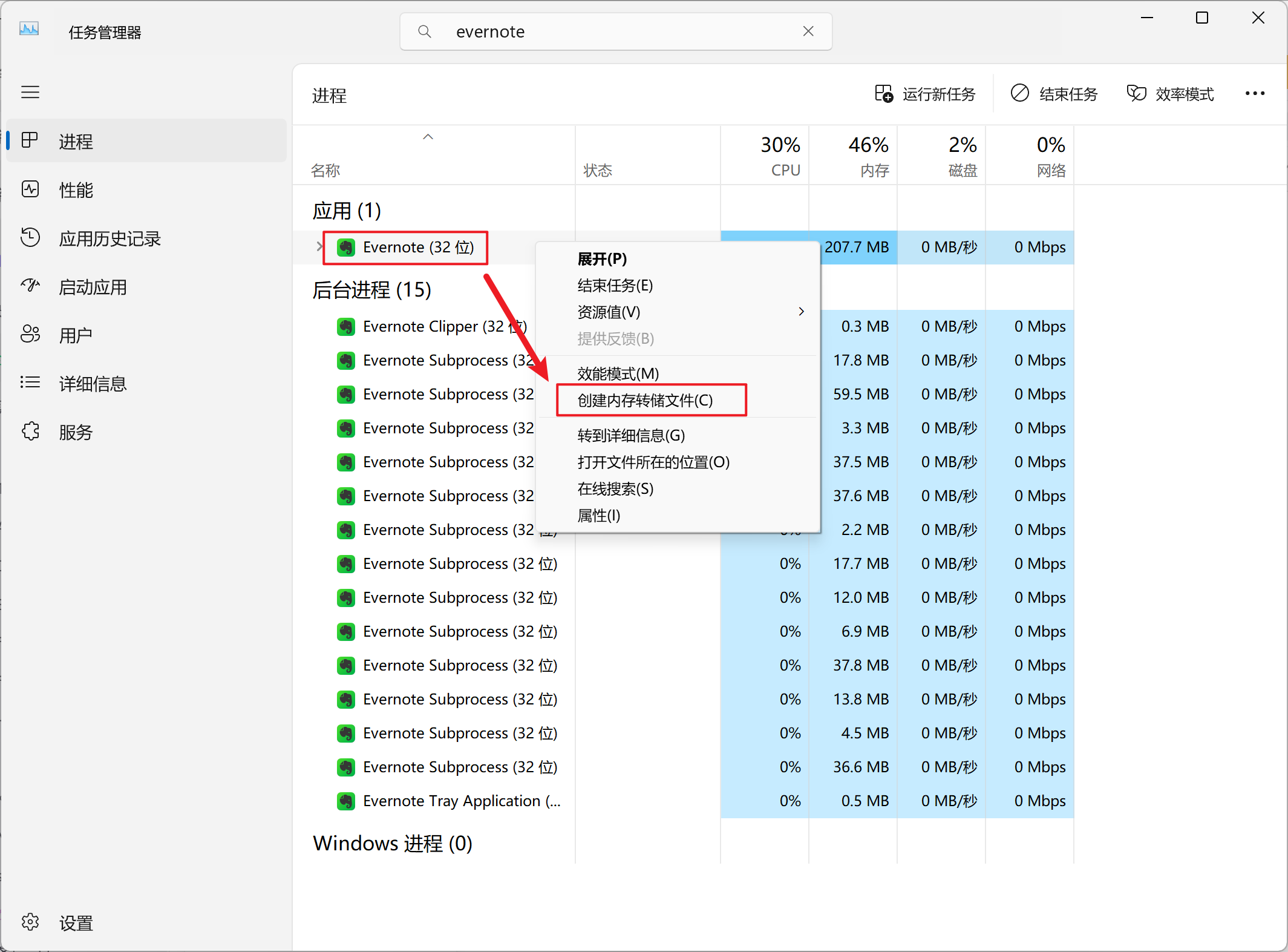Select the Evernote Tray Application row
The image size is (1288, 952).
(684, 801)
